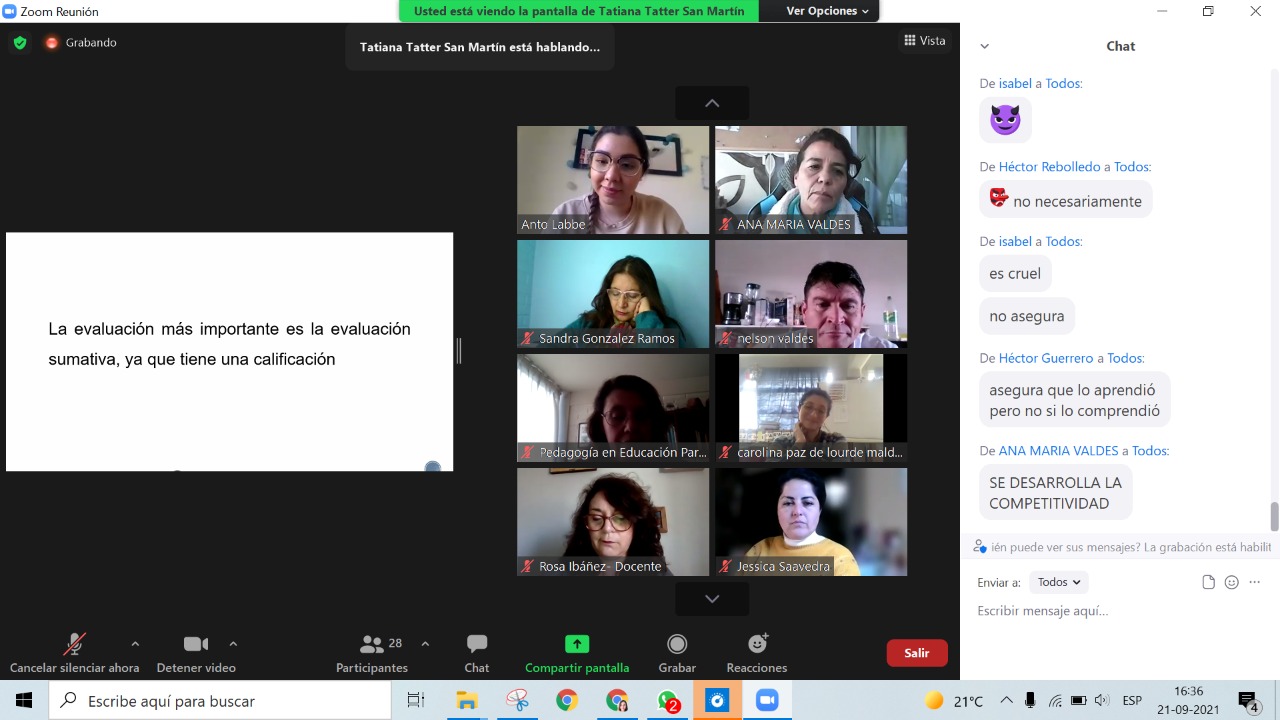1280x720 pixels.
Task: Expand audio options arrow beside microphone
Action: (135, 644)
